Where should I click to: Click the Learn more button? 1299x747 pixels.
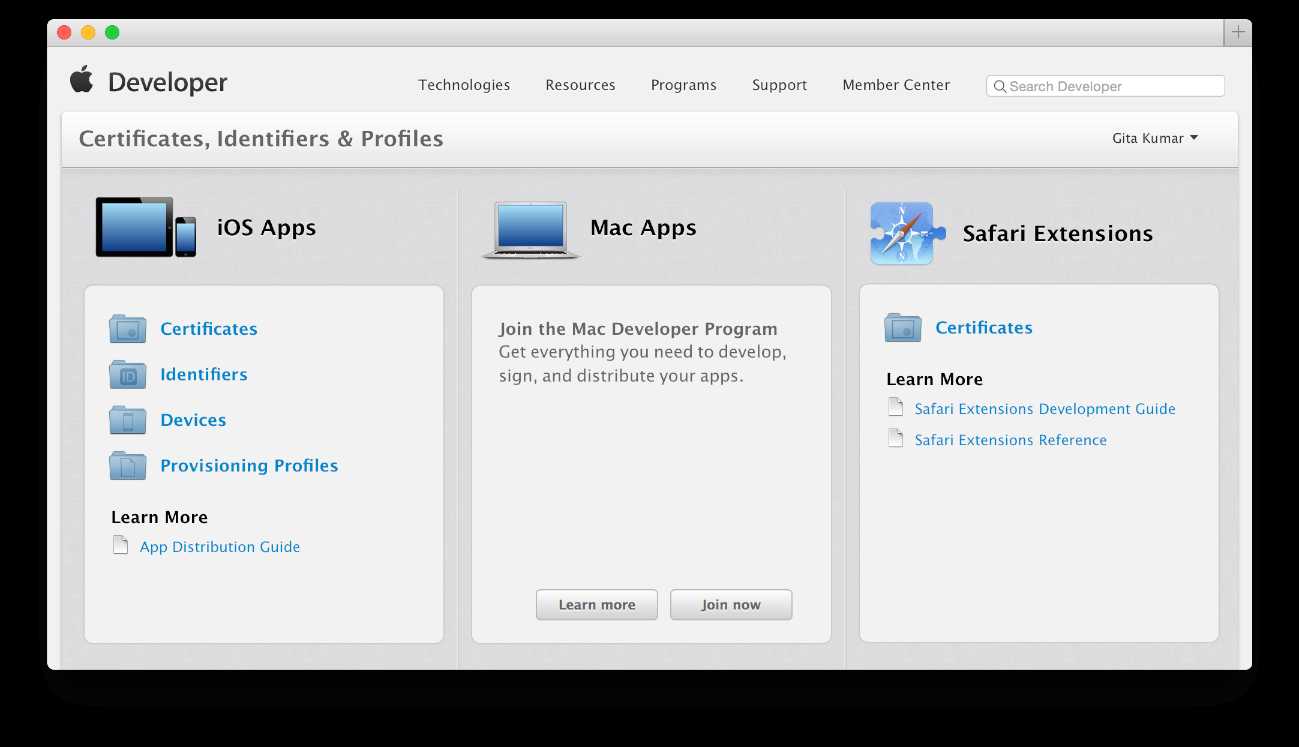[x=597, y=605]
